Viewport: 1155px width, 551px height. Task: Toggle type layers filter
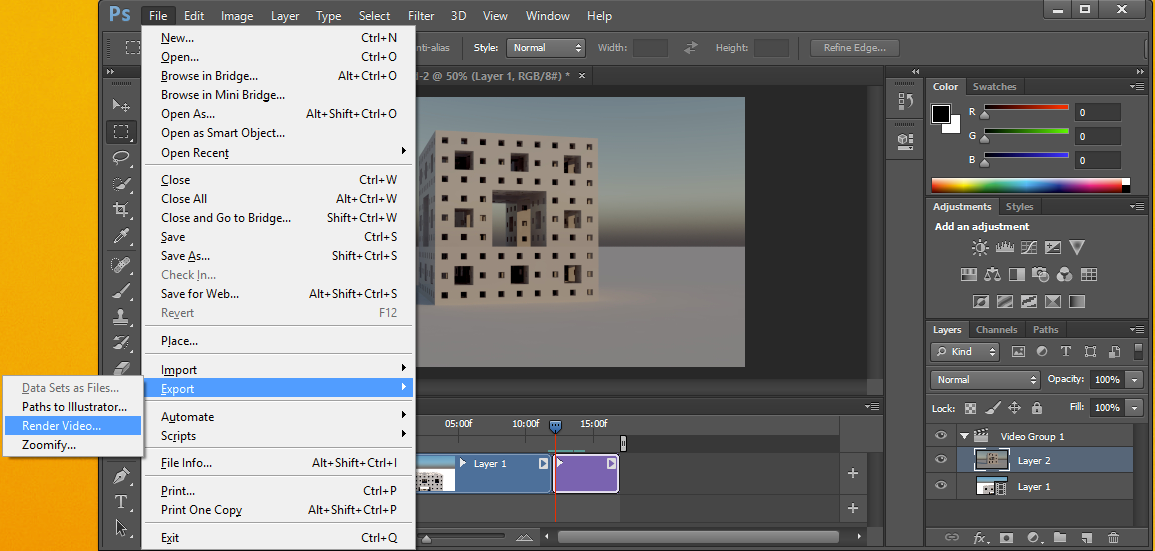pyautogui.click(x=1065, y=351)
